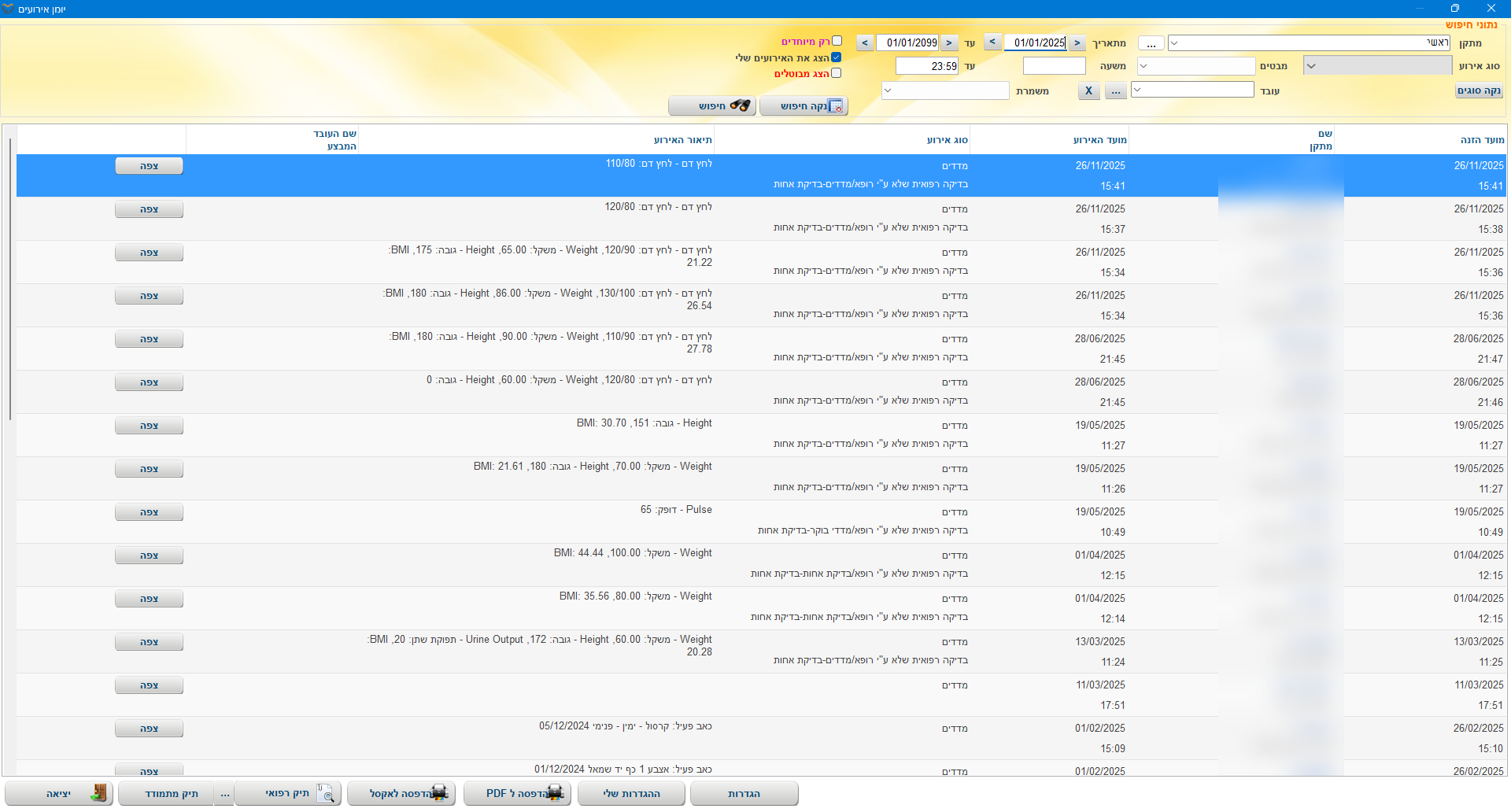1511x812 pixels.
Task: Click the print to PDF printer icon
Action: (x=556, y=793)
